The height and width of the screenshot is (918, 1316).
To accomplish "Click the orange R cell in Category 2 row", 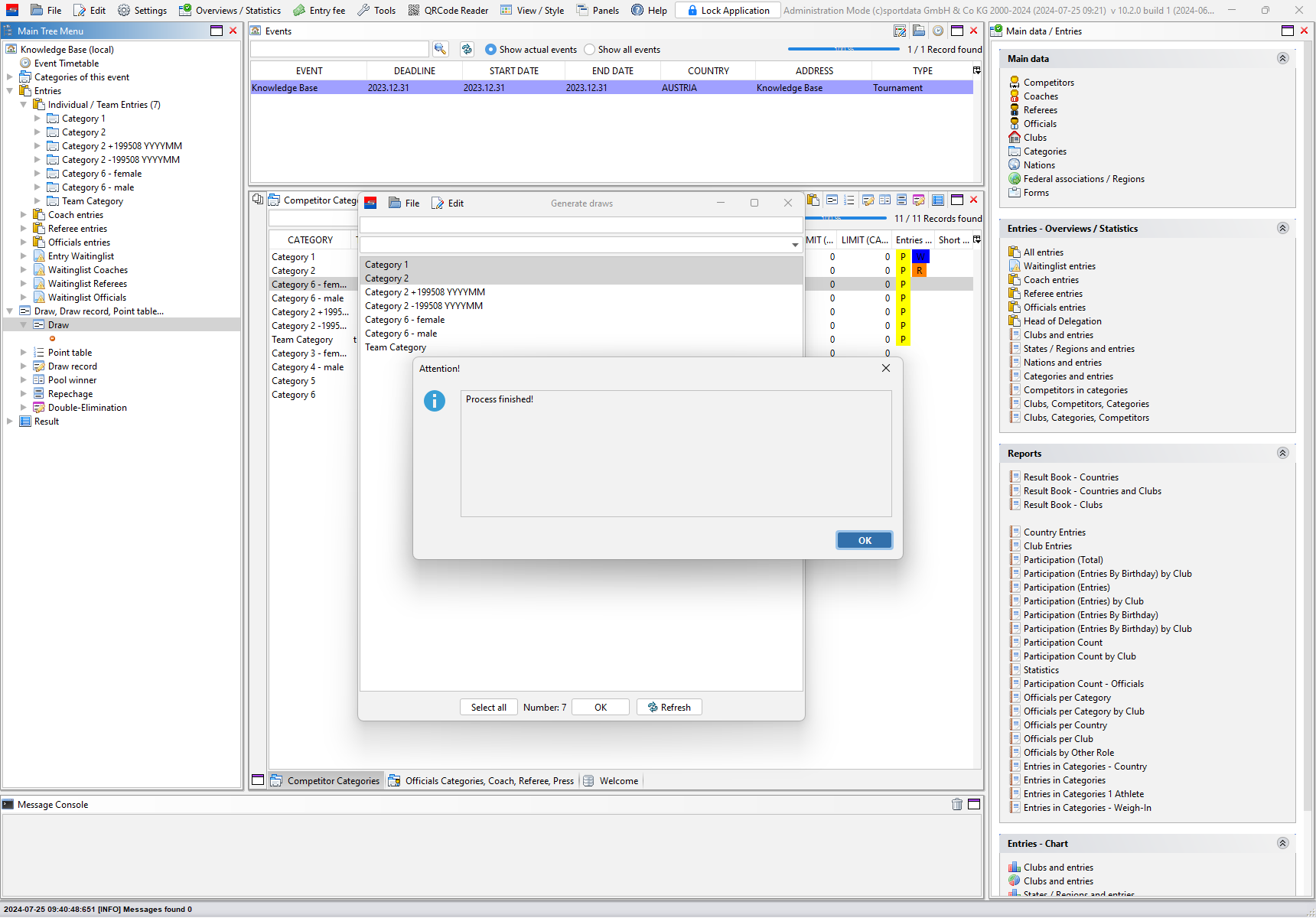I will [919, 271].
